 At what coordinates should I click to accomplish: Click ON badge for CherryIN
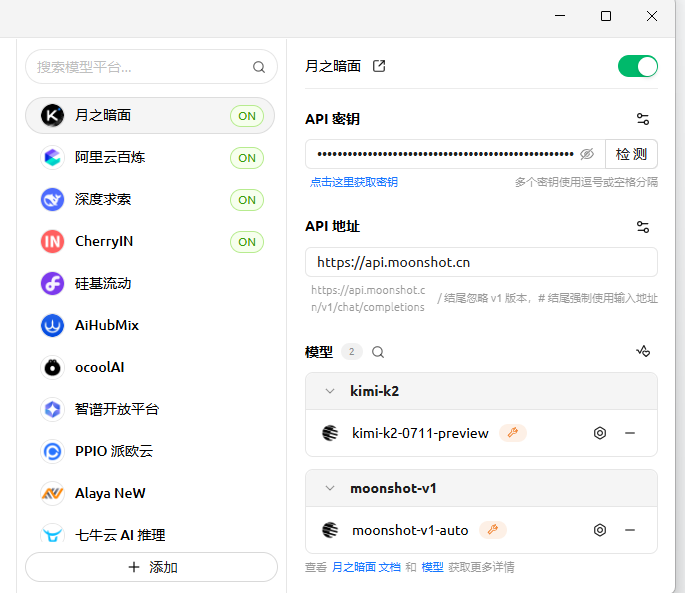pos(247,242)
